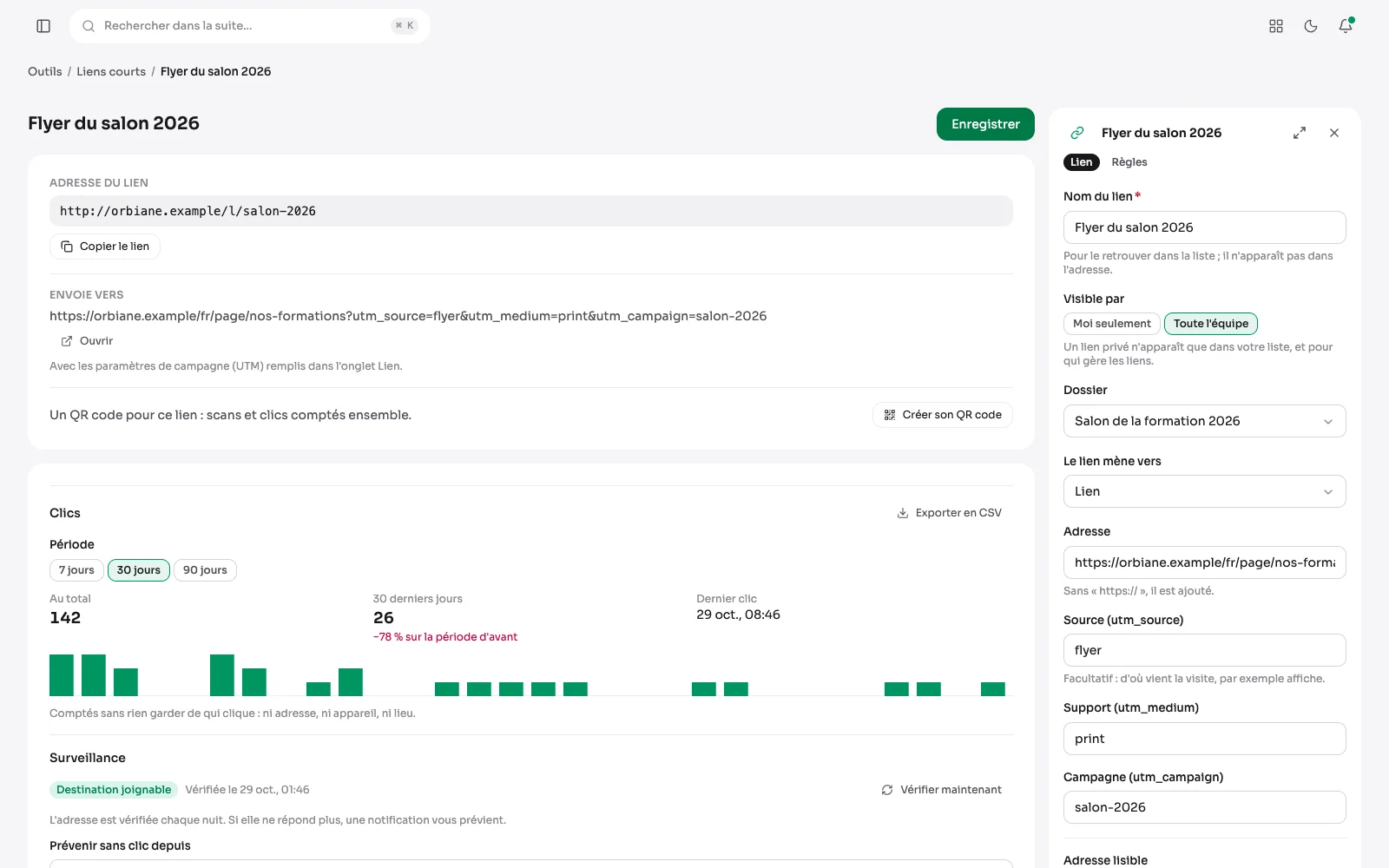Create a QR code for this link

point(943,415)
